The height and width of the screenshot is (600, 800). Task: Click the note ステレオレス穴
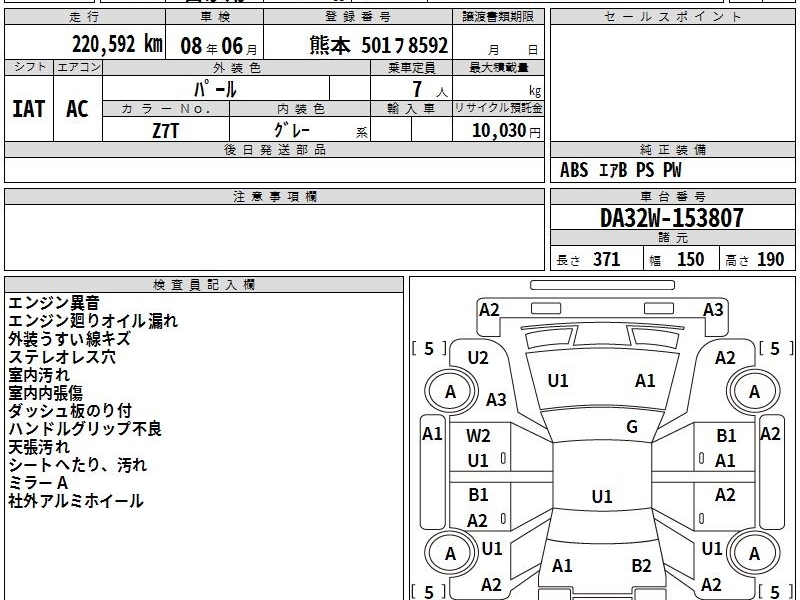click(62, 357)
